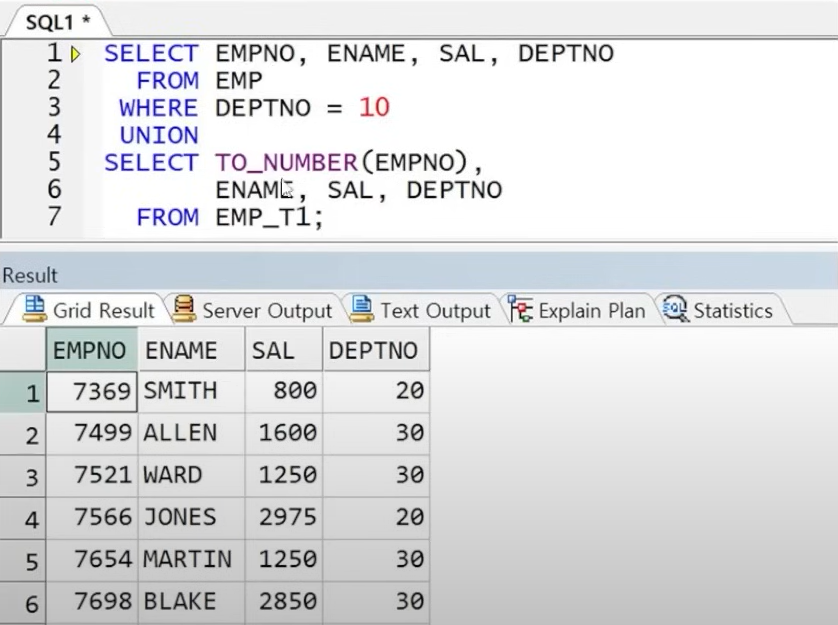Place cursor on the UNION keyword
The width and height of the screenshot is (838, 625).
(159, 135)
